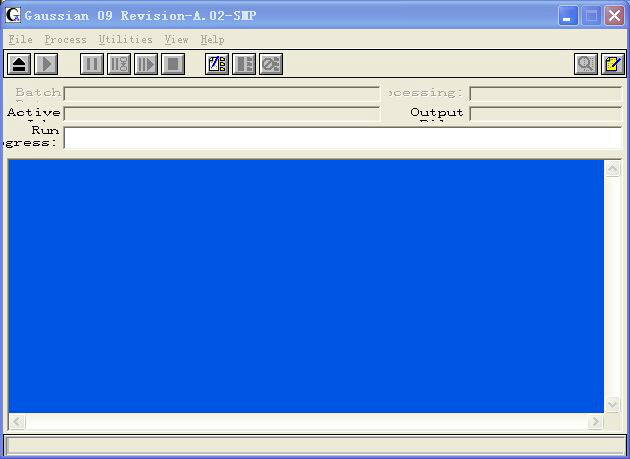Open the File menu
Image resolution: width=630 pixels, height=459 pixels.
pyautogui.click(x=20, y=39)
